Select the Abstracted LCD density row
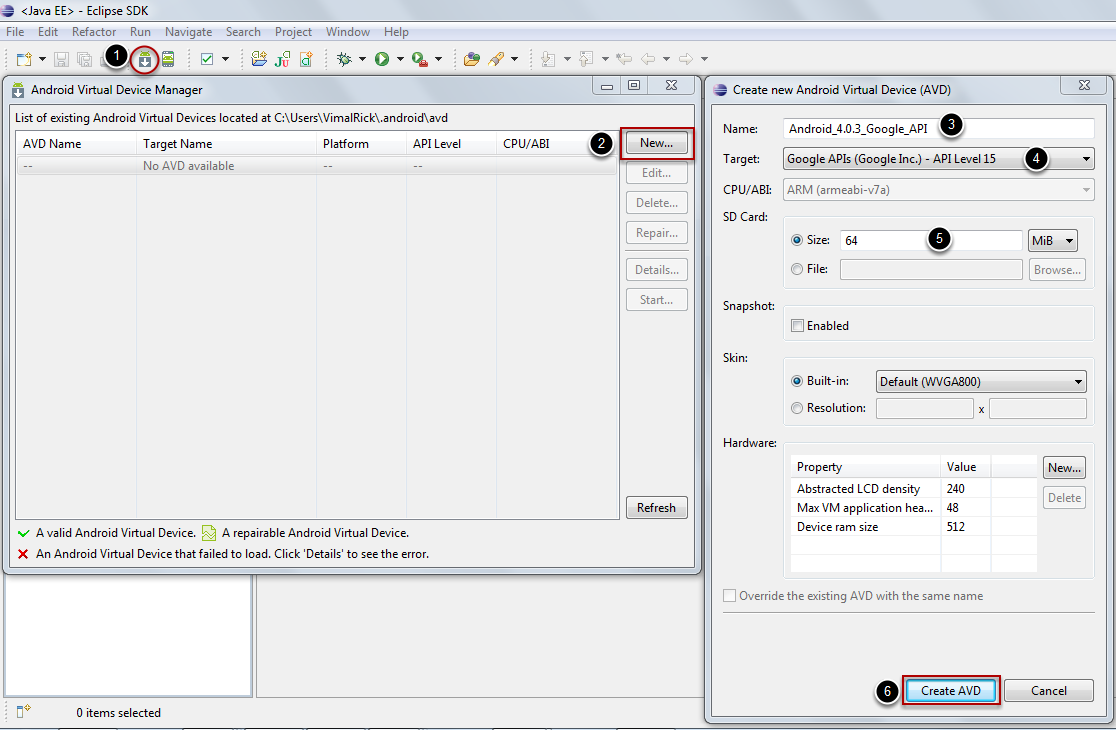This screenshot has height=730, width=1116. (x=913, y=489)
